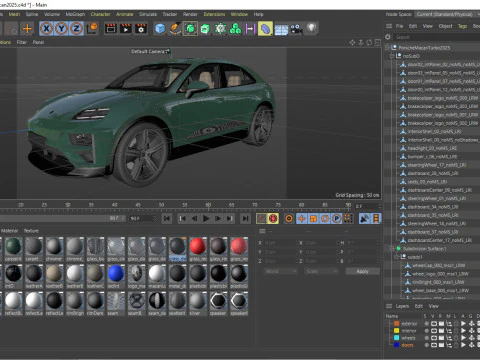Click the Object Manager search field
This screenshot has height=360, width=480.
tap(437, 37)
